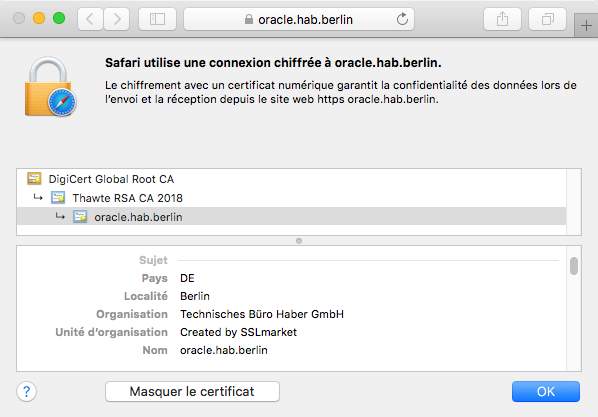Image resolution: width=598 pixels, height=417 pixels.
Task: Click the 'Berlin' locality value
Action: tap(195, 296)
